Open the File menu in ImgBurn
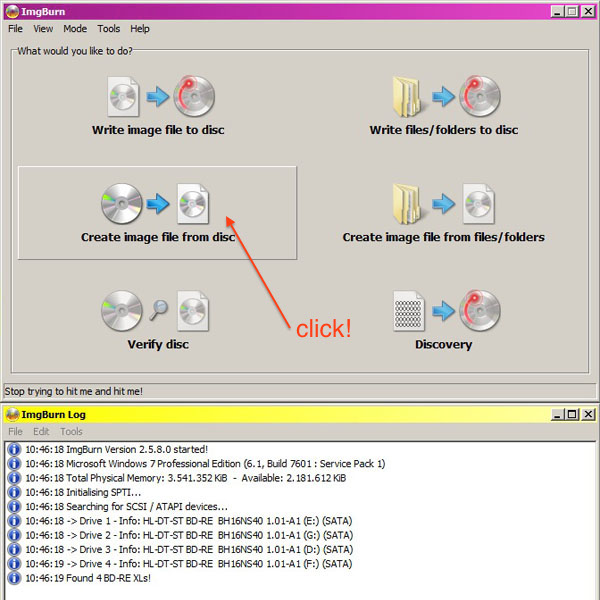This screenshot has width=600, height=600. coord(15,29)
